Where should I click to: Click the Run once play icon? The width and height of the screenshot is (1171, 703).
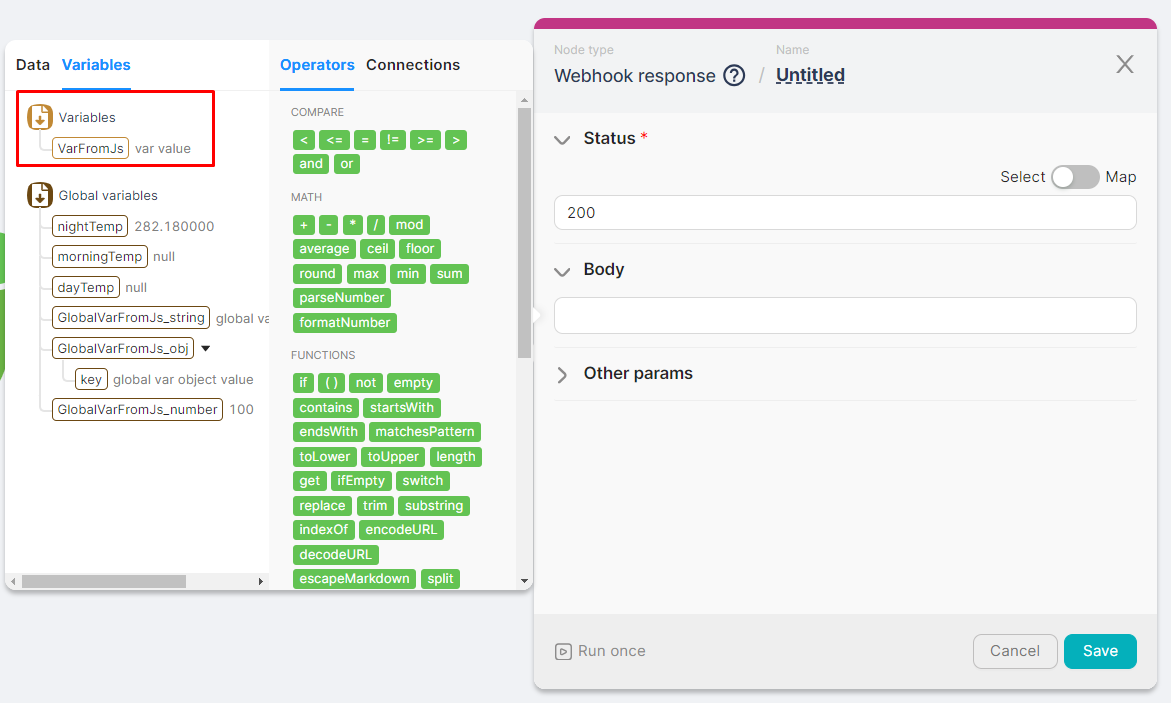tap(563, 651)
